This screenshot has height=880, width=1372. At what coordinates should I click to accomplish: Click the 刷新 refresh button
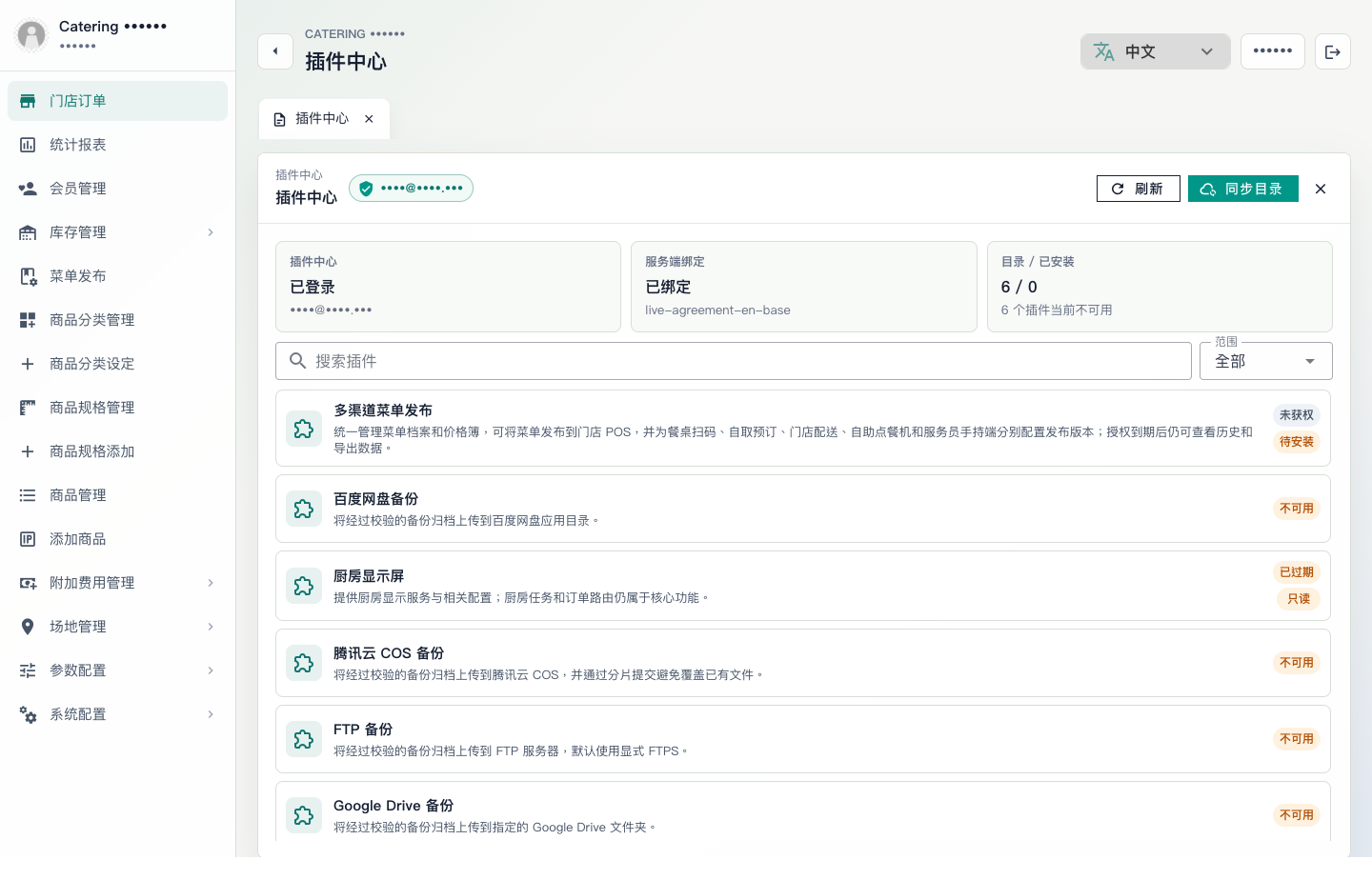1138,189
